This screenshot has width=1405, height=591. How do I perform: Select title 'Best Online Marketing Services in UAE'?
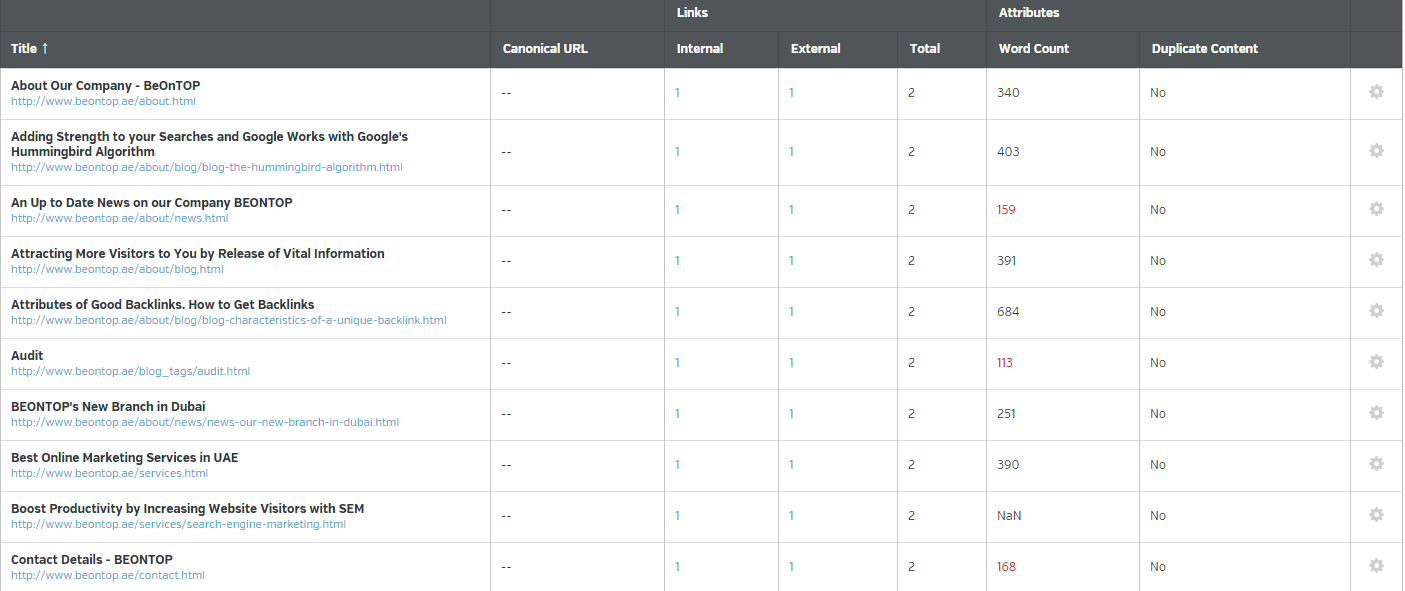point(125,457)
